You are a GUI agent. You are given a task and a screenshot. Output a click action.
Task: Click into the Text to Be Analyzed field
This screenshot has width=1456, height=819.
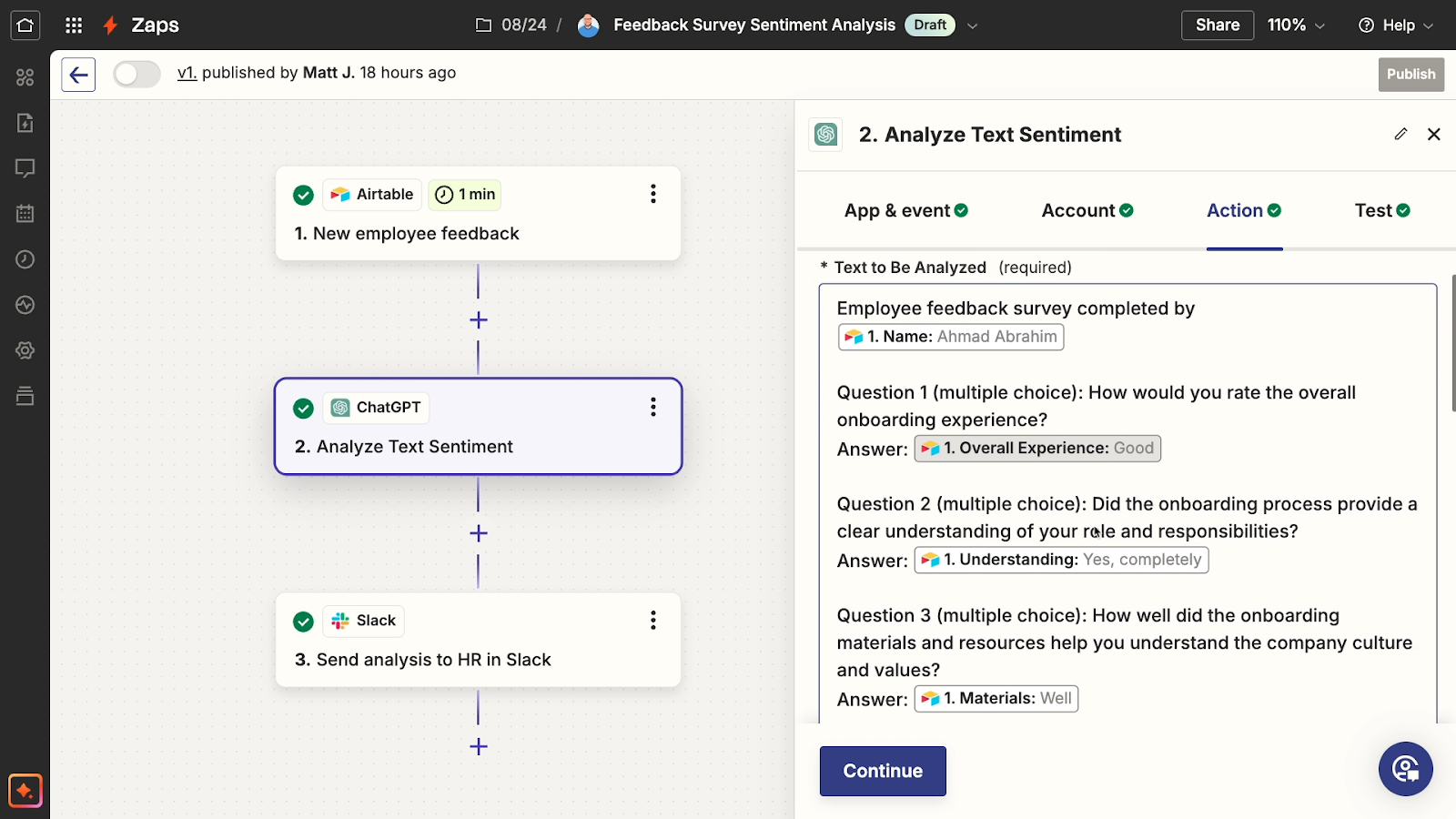pos(1127,503)
